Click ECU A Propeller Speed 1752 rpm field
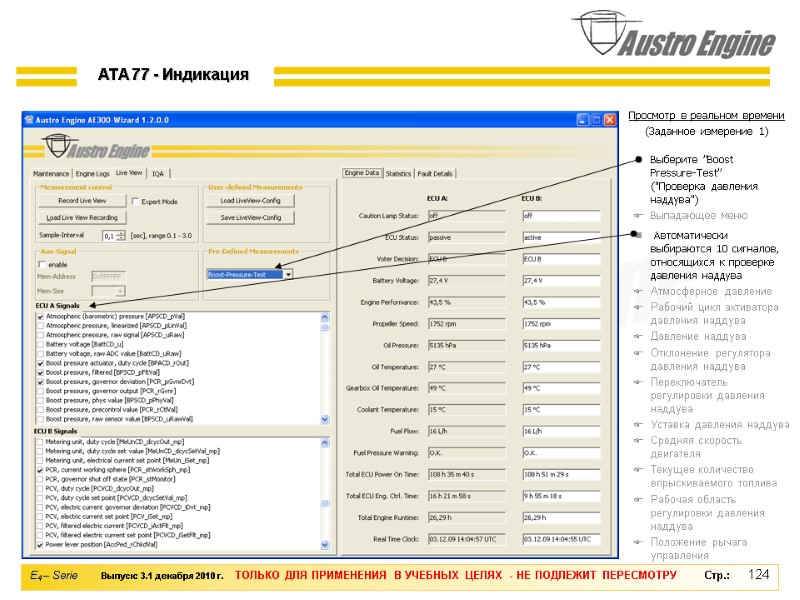 coord(467,323)
